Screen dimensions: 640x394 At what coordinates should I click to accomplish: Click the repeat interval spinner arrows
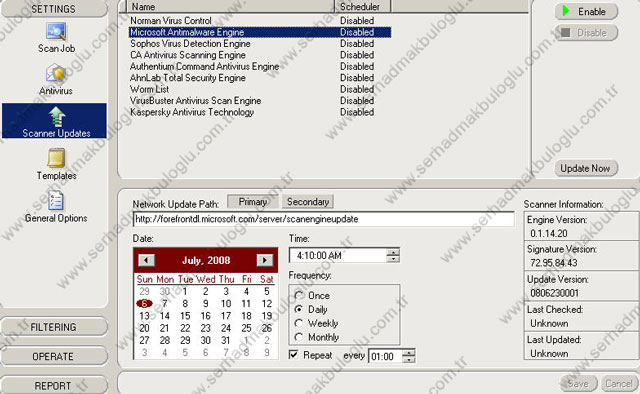point(409,356)
